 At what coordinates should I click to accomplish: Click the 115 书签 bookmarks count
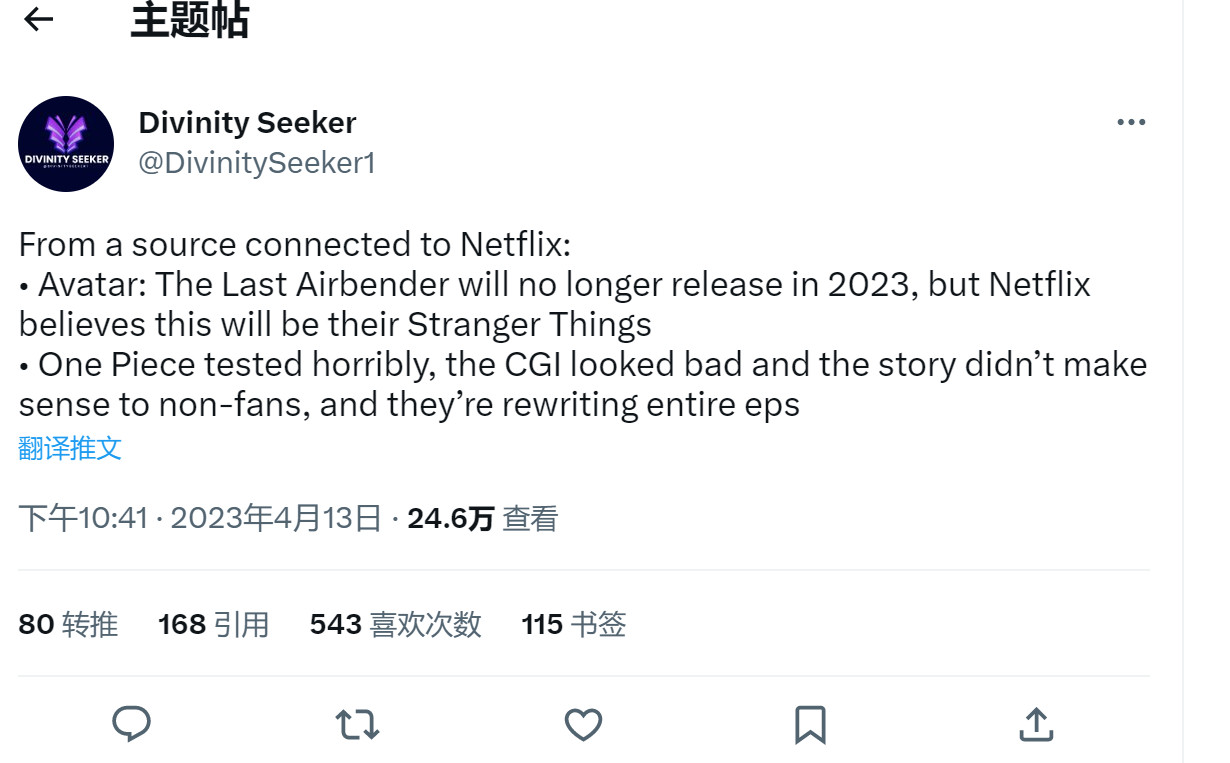coord(573,624)
